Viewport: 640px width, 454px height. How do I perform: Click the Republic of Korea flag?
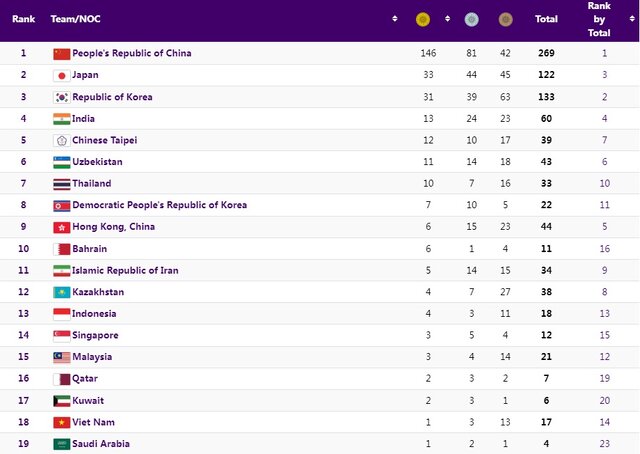pyautogui.click(x=61, y=97)
